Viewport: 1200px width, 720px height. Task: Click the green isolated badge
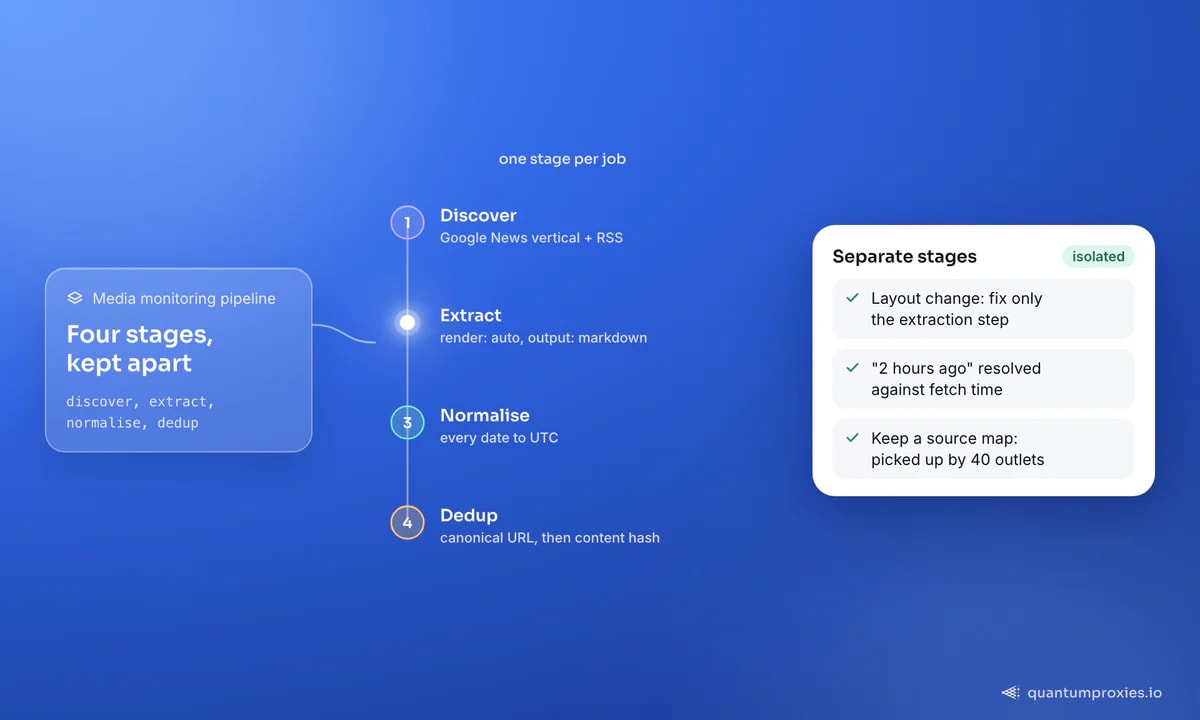point(1098,257)
